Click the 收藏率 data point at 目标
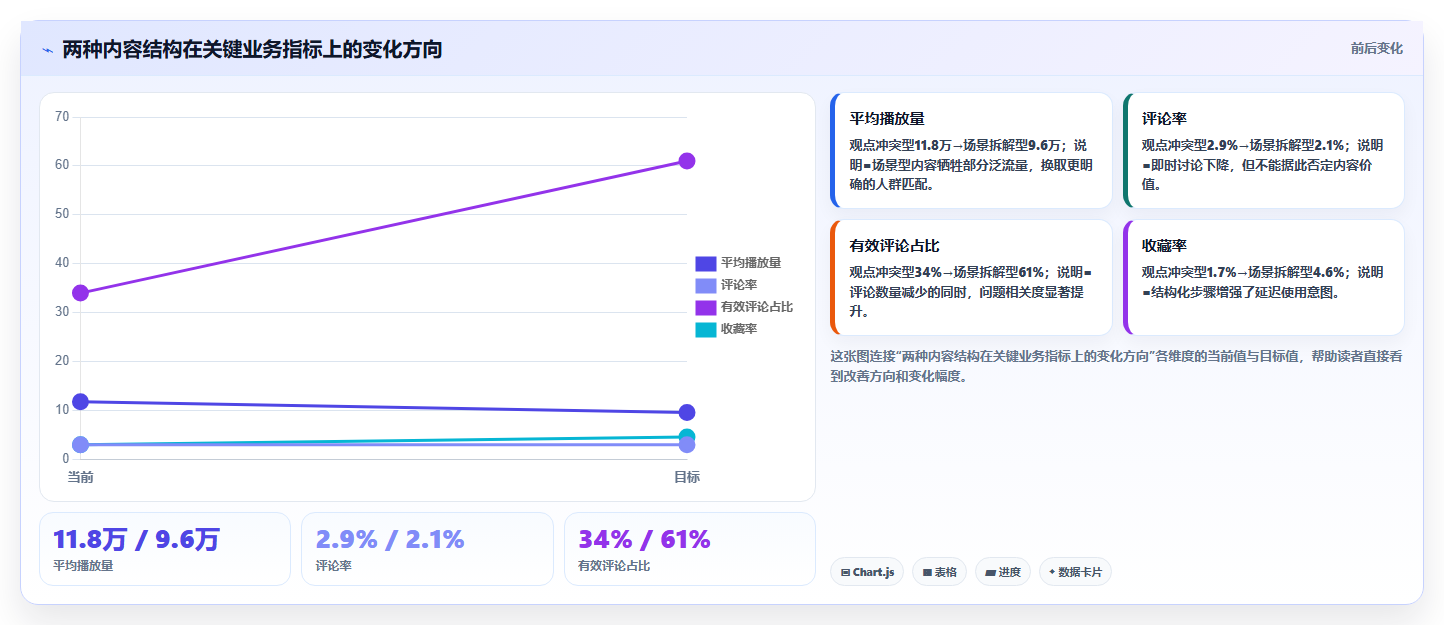Image resolution: width=1444 pixels, height=625 pixels. (687, 436)
